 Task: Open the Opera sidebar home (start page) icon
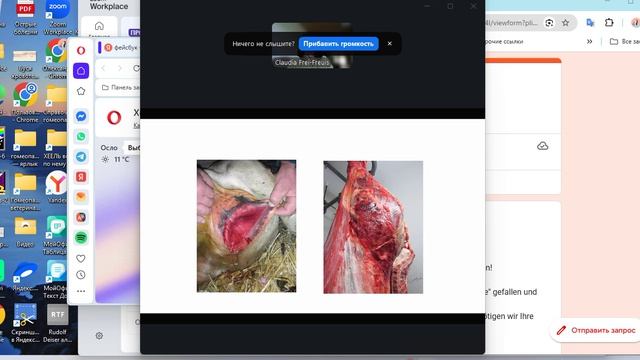point(81,71)
